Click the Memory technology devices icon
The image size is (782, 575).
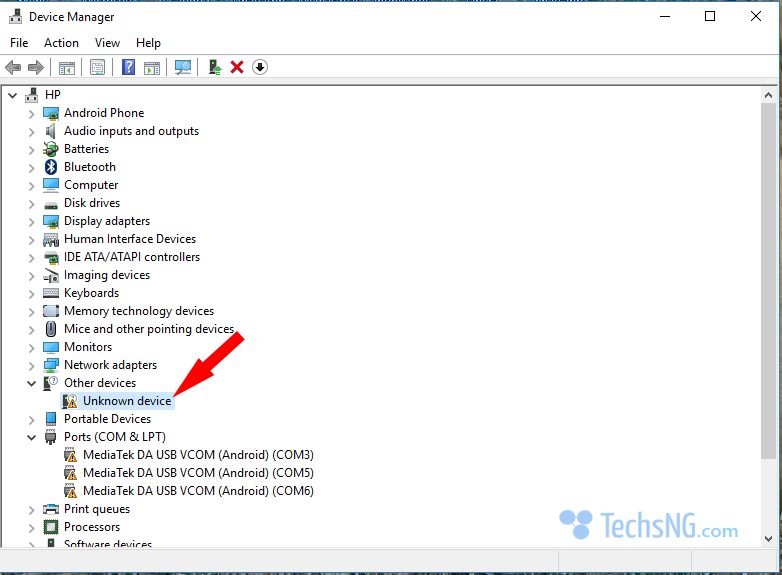(x=51, y=311)
